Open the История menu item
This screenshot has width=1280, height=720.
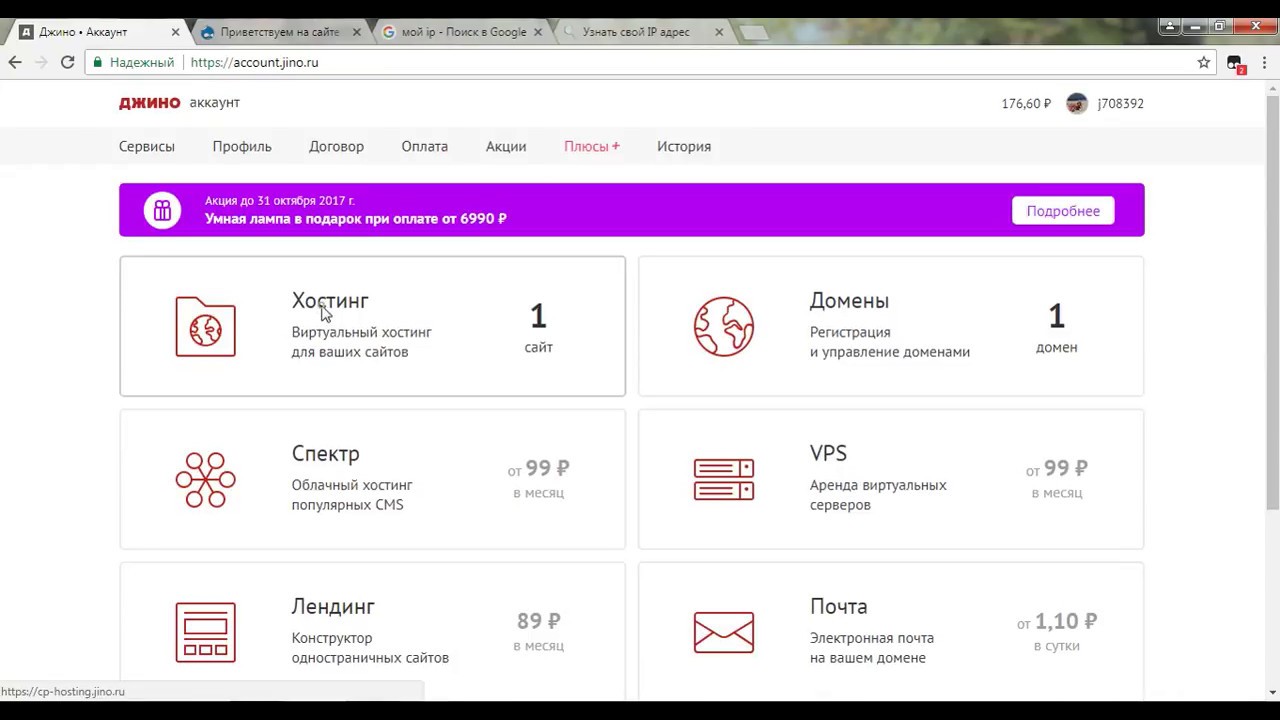coord(684,146)
